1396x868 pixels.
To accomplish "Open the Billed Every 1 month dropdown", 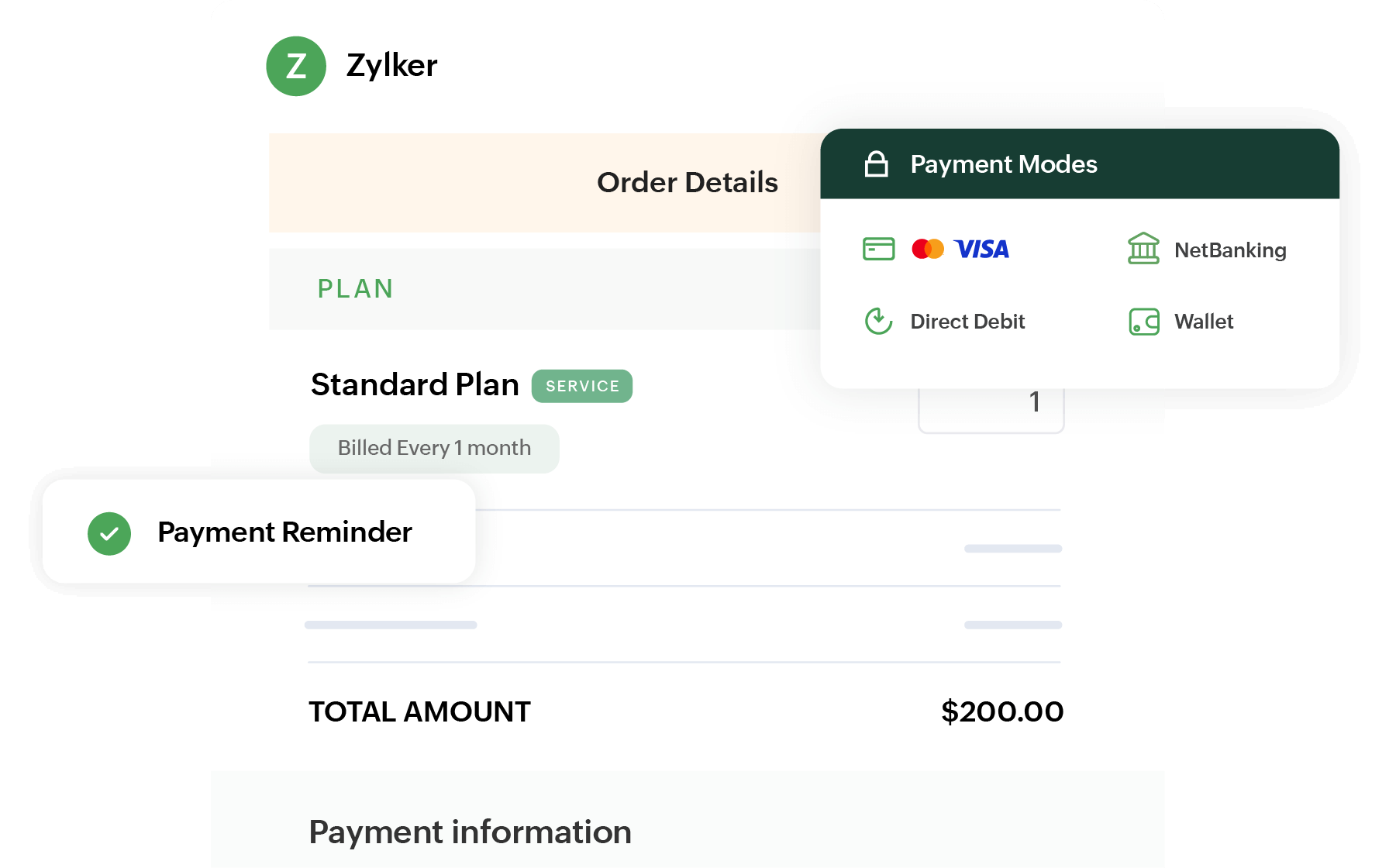I will [x=434, y=448].
